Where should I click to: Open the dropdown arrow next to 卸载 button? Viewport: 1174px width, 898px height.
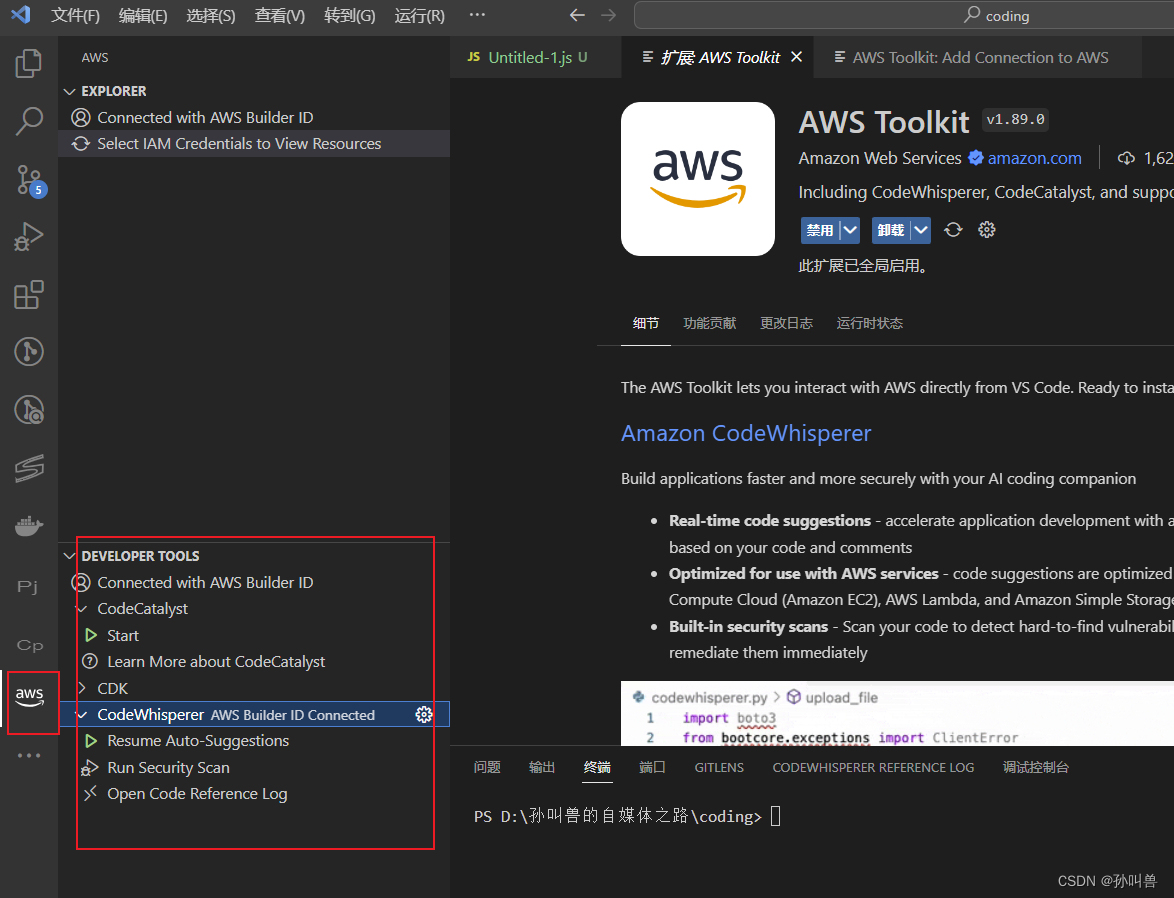920,229
